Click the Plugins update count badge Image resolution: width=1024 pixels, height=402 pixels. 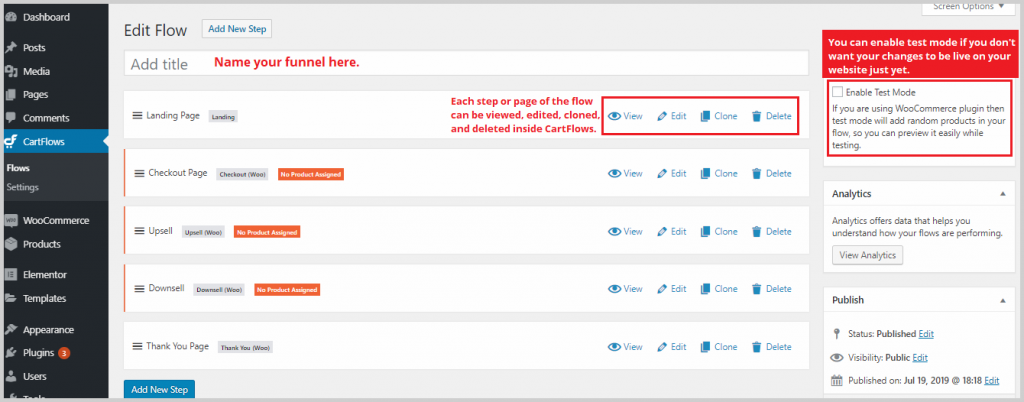[x=64, y=353]
